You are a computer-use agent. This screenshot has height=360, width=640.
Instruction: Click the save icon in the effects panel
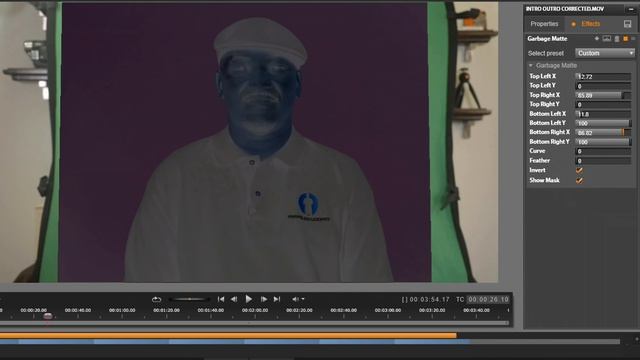pos(628,24)
